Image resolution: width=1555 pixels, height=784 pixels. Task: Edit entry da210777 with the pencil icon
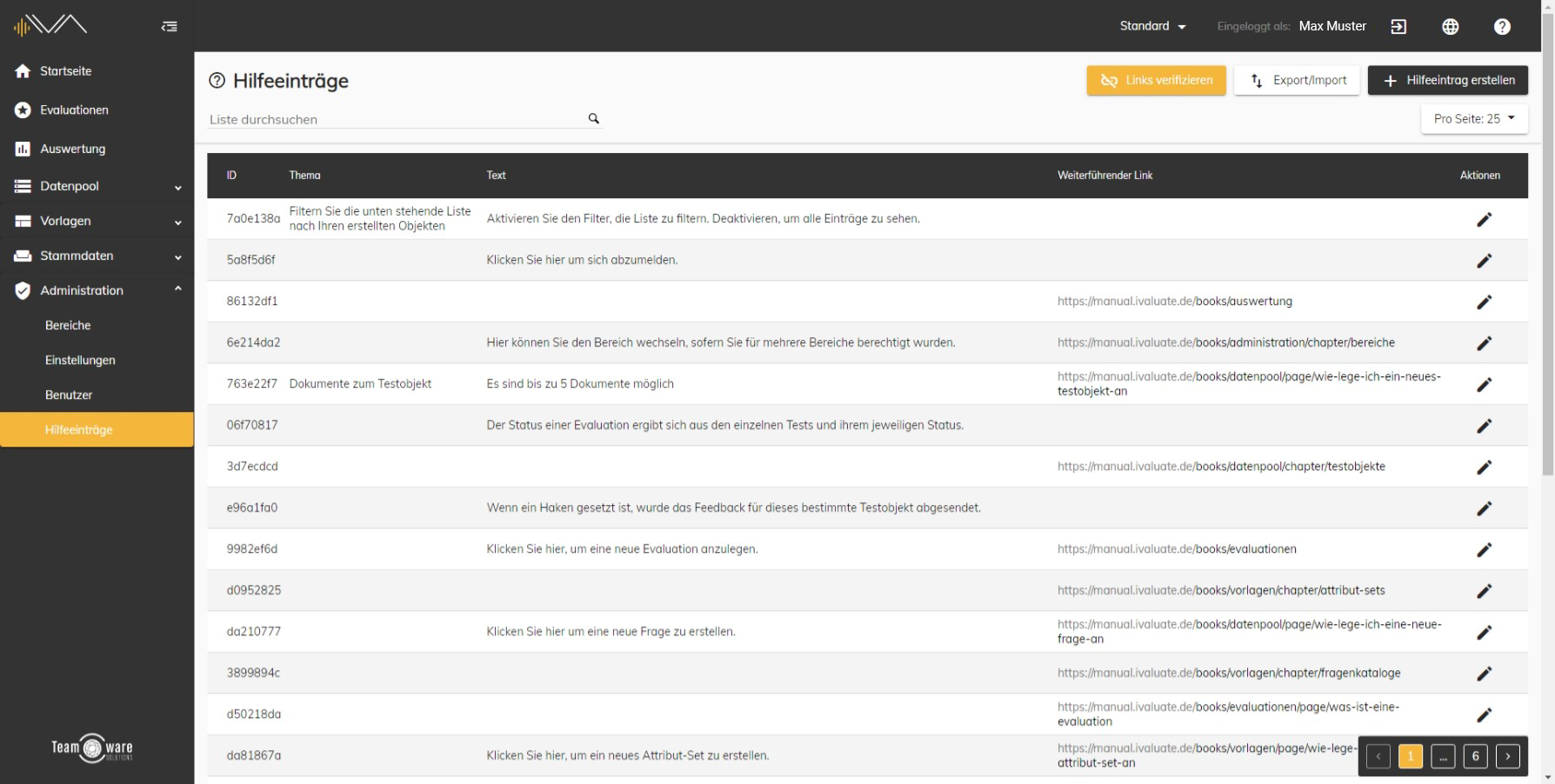(1485, 632)
